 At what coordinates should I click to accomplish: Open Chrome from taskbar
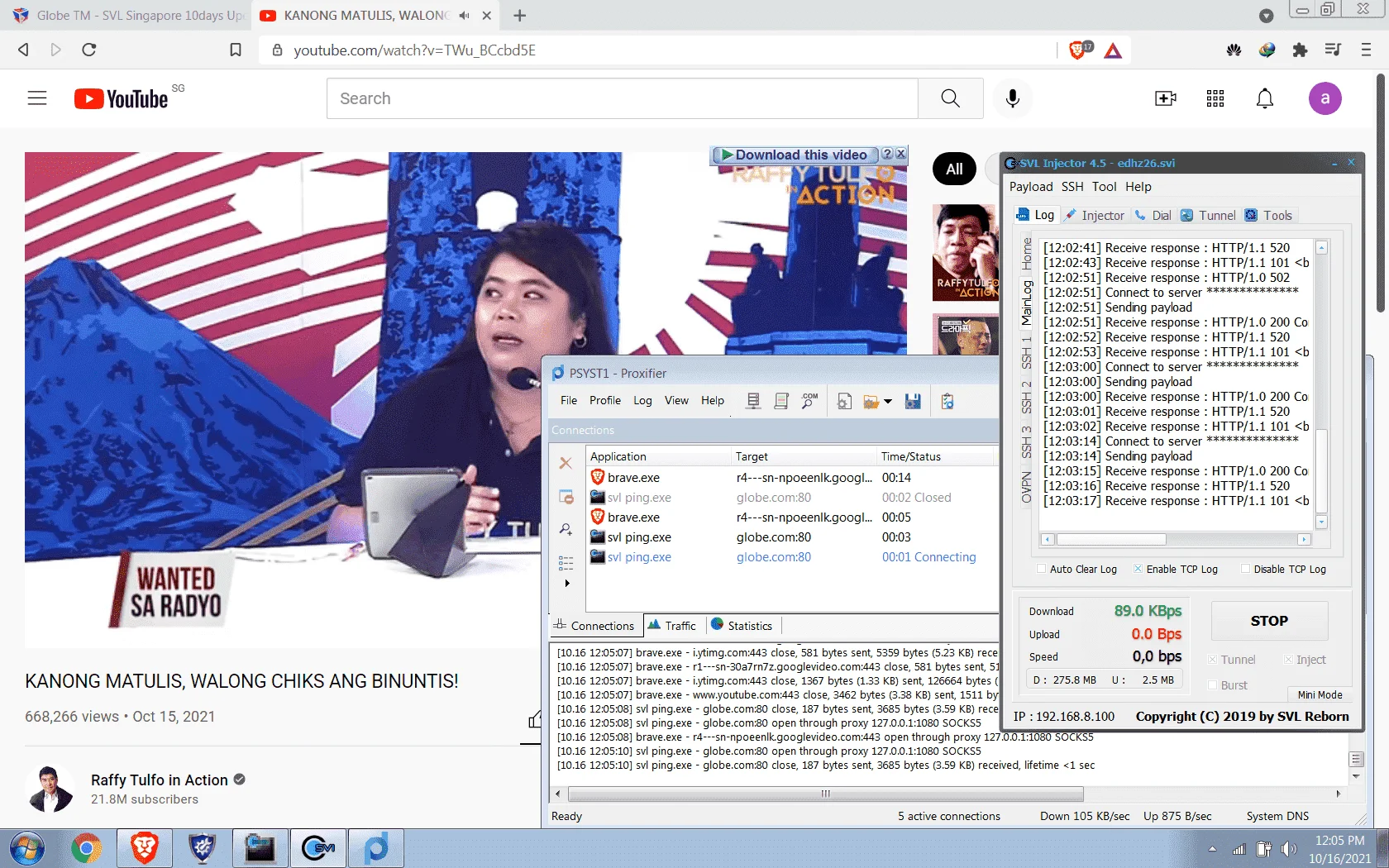86,848
